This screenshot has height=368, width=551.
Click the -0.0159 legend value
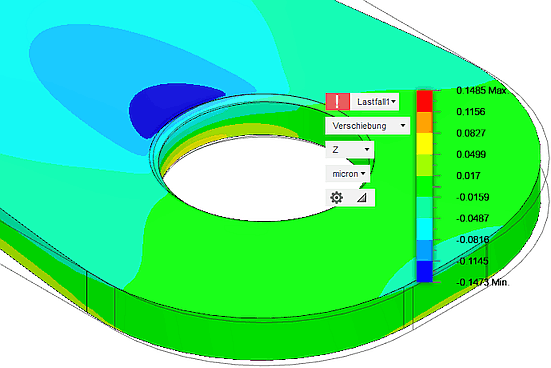point(473,197)
